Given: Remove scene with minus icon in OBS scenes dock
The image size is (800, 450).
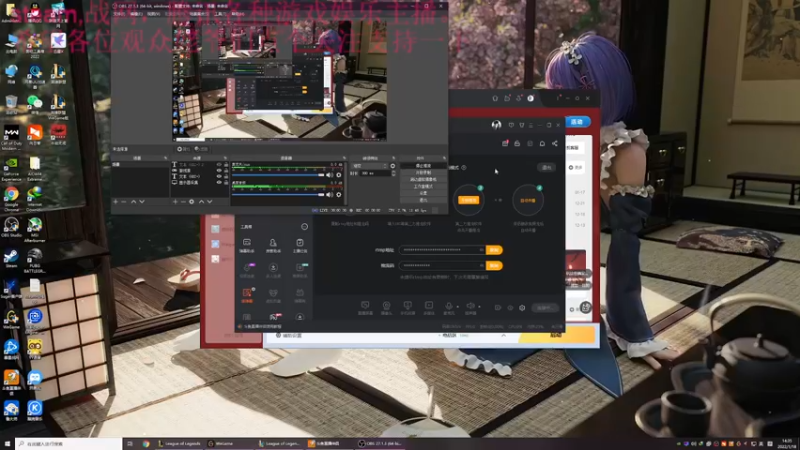Looking at the screenshot, I should [123, 202].
